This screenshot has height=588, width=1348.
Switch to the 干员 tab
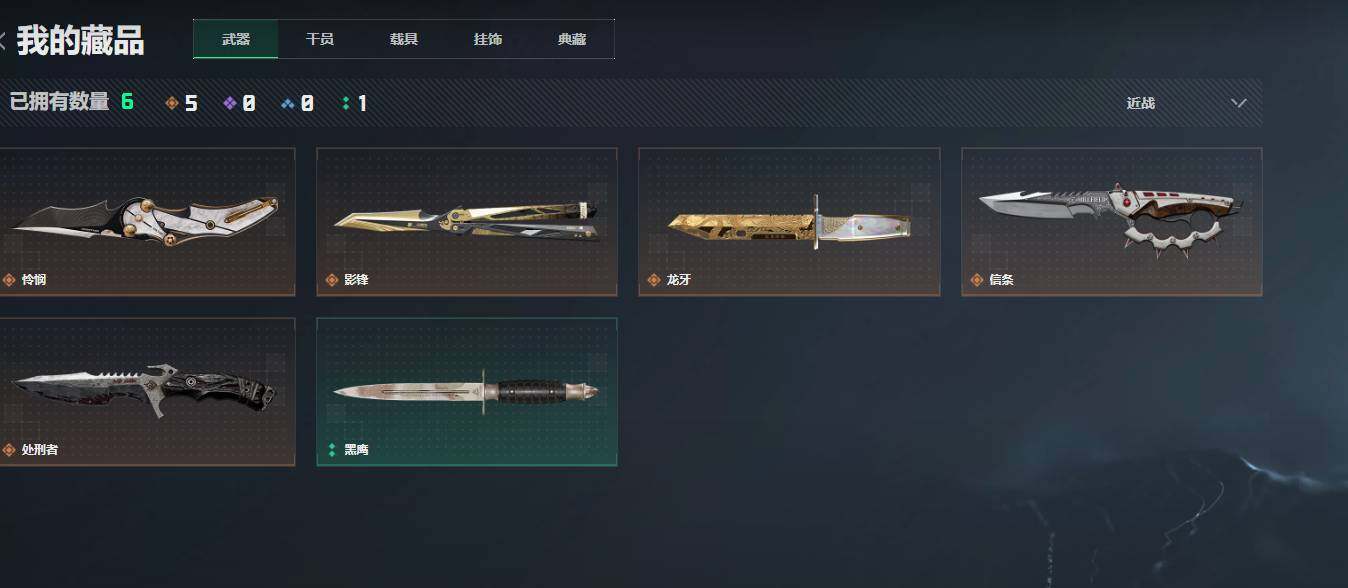[x=320, y=40]
